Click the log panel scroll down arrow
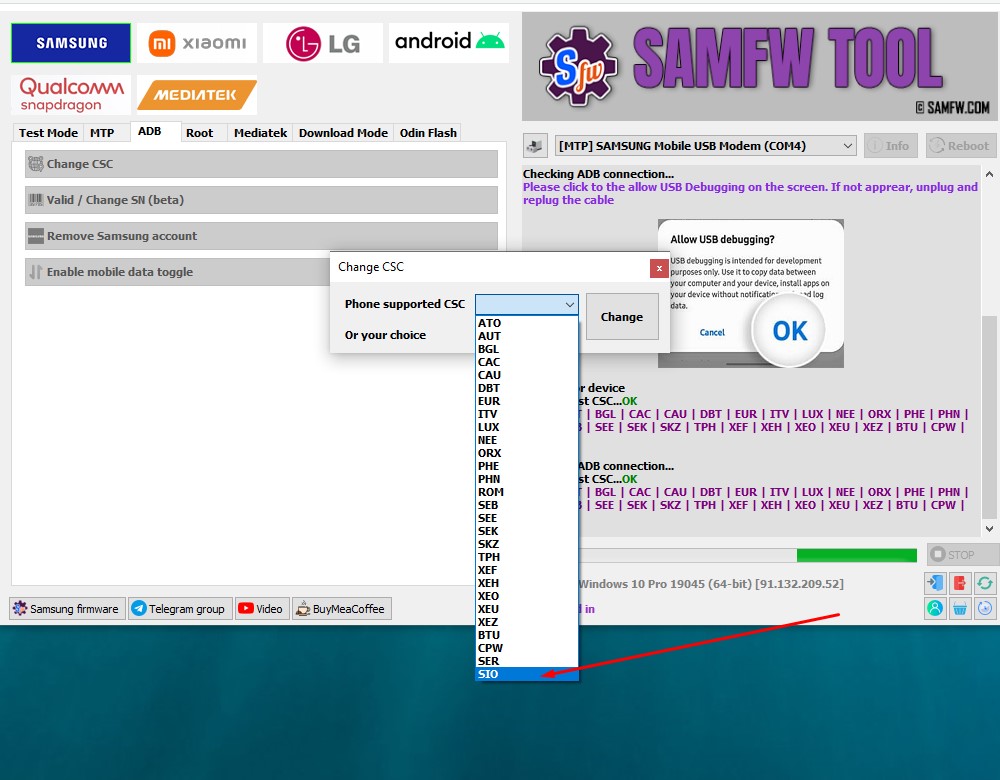 (x=989, y=529)
